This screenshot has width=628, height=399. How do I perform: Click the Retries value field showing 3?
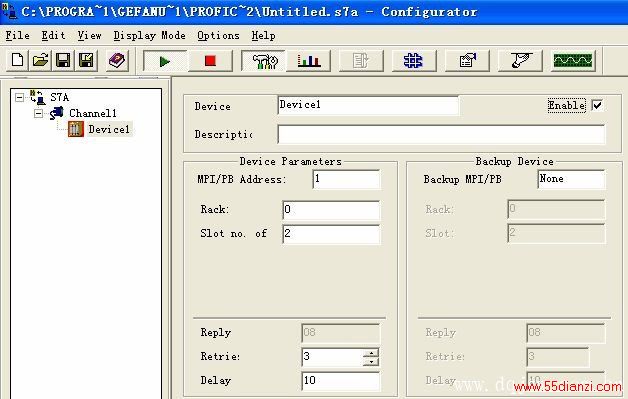[332, 357]
